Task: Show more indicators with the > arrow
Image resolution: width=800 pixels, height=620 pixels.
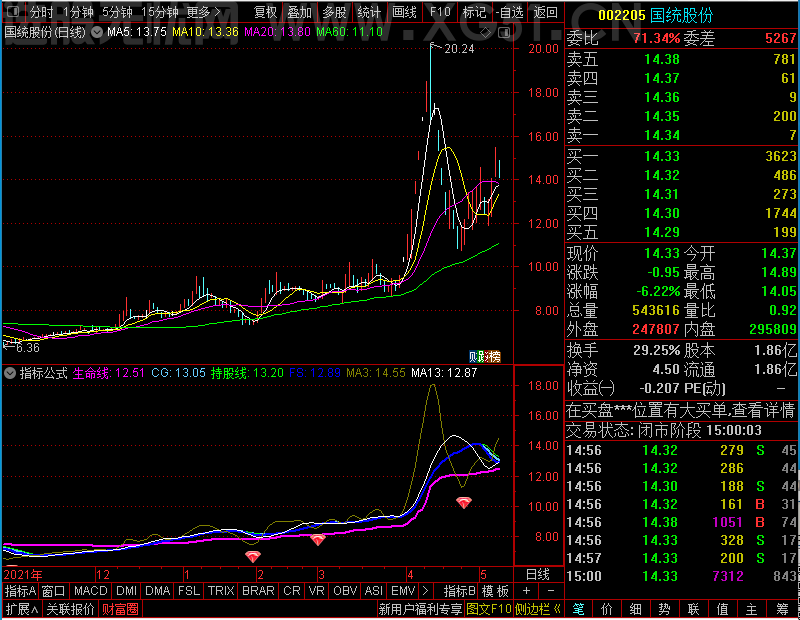Action: [426, 591]
